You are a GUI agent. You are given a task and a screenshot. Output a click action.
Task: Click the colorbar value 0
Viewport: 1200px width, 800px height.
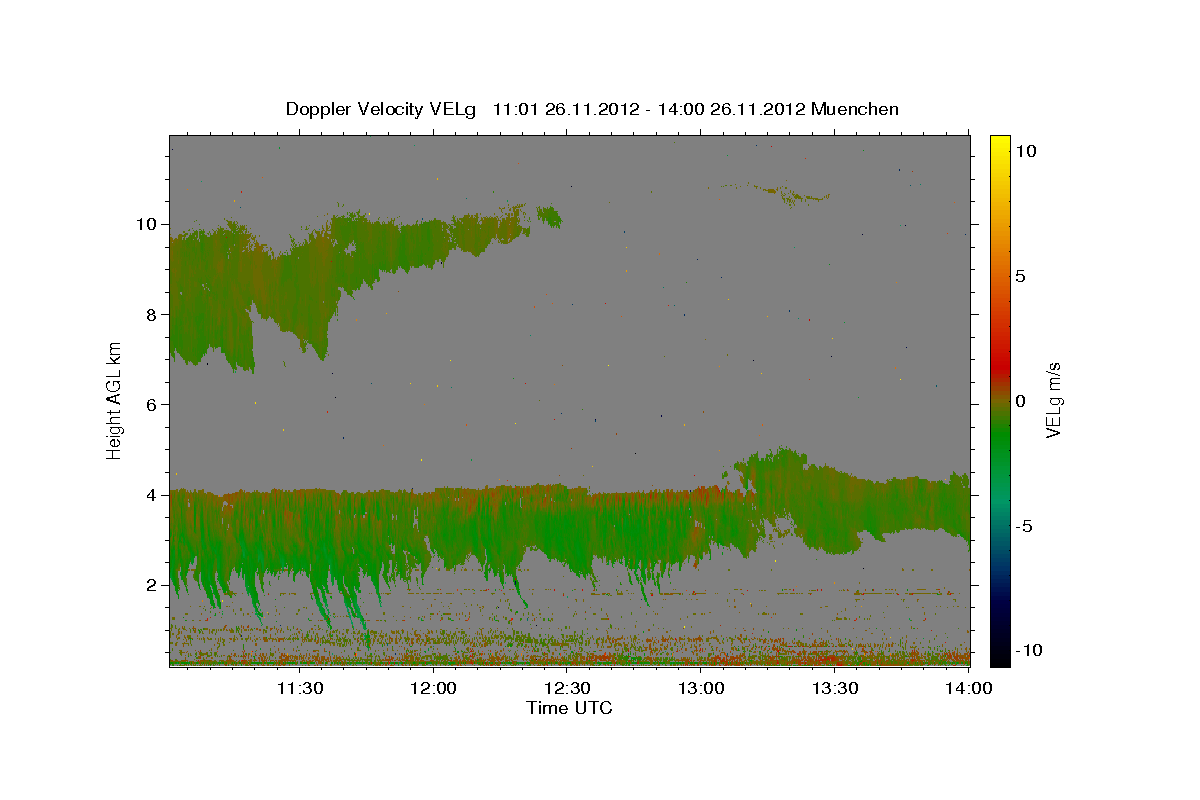(1022, 401)
